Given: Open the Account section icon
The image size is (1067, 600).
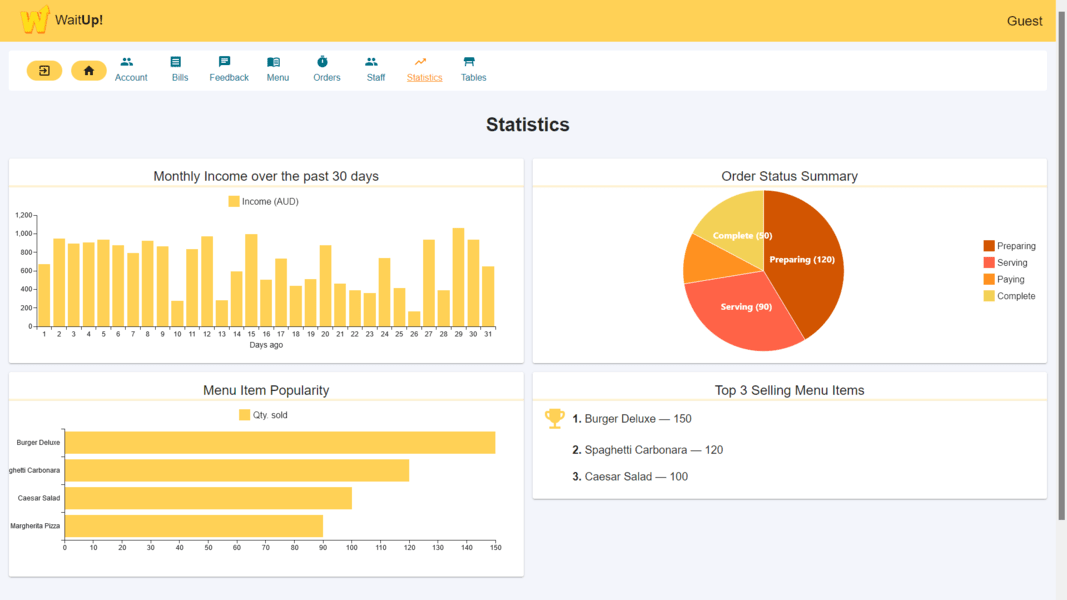Looking at the screenshot, I should coord(127,62).
